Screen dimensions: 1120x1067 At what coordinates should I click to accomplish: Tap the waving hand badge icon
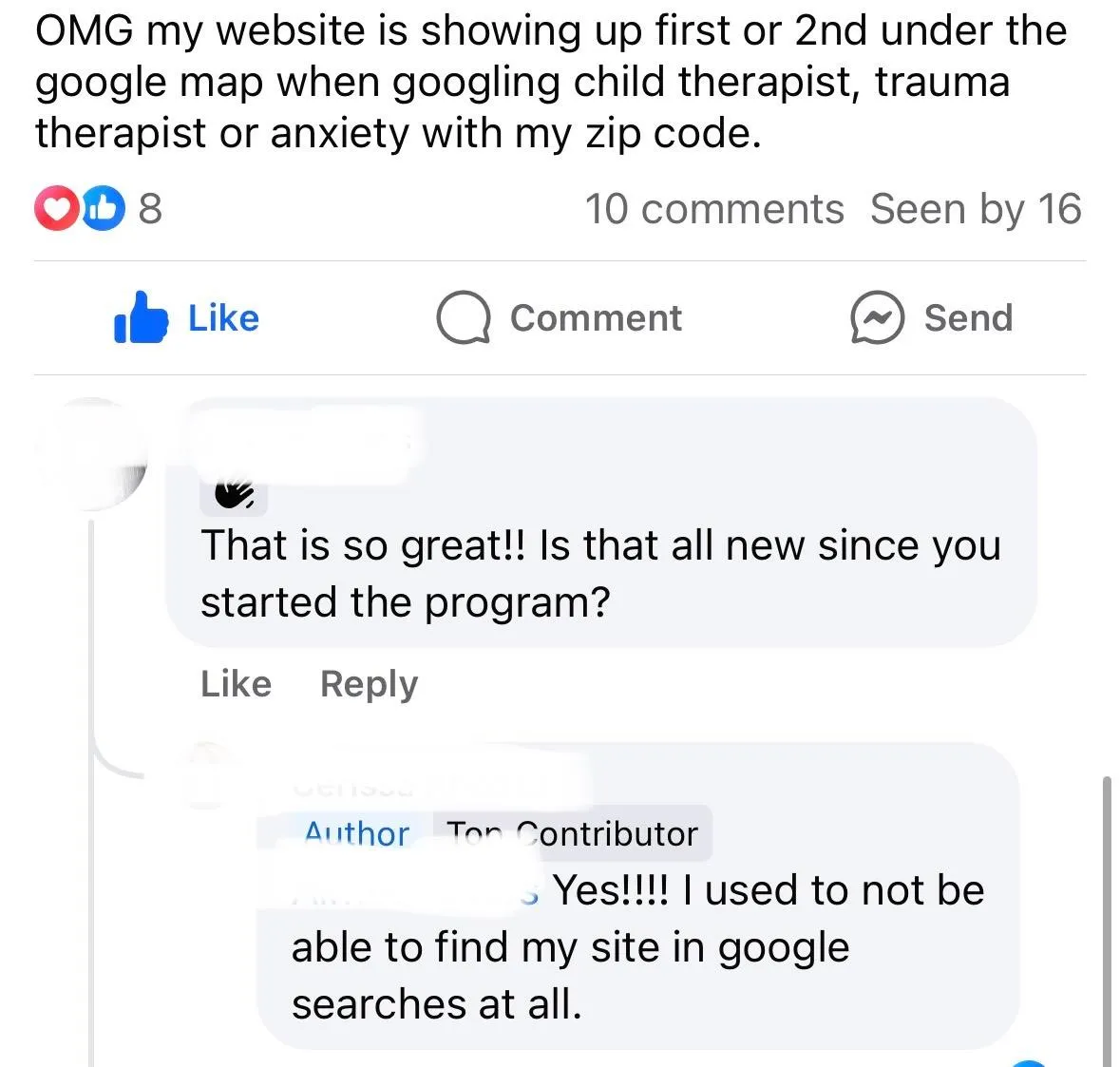coord(234,494)
